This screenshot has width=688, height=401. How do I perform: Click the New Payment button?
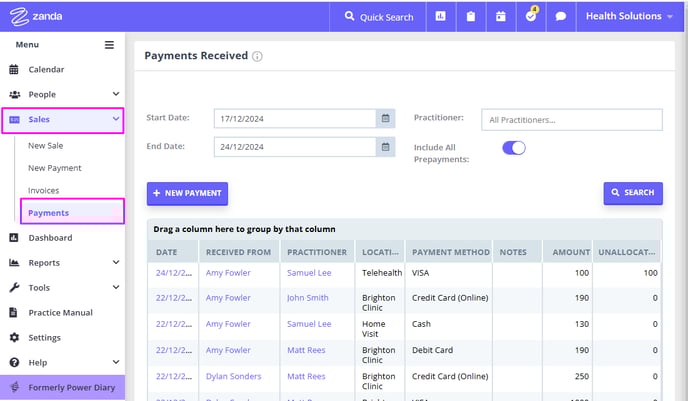(x=187, y=193)
